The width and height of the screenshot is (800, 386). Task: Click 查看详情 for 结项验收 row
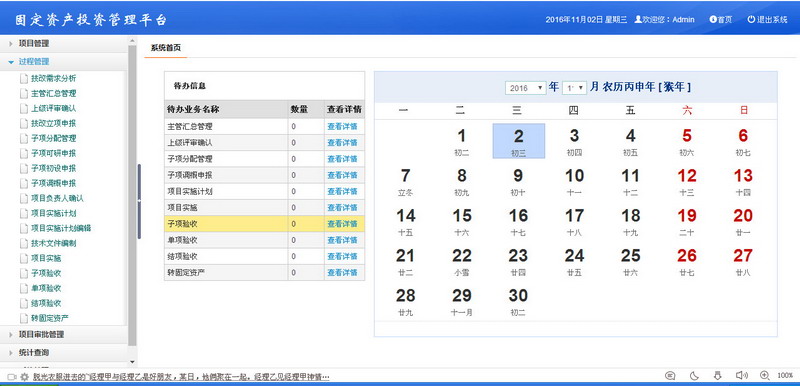click(342, 256)
